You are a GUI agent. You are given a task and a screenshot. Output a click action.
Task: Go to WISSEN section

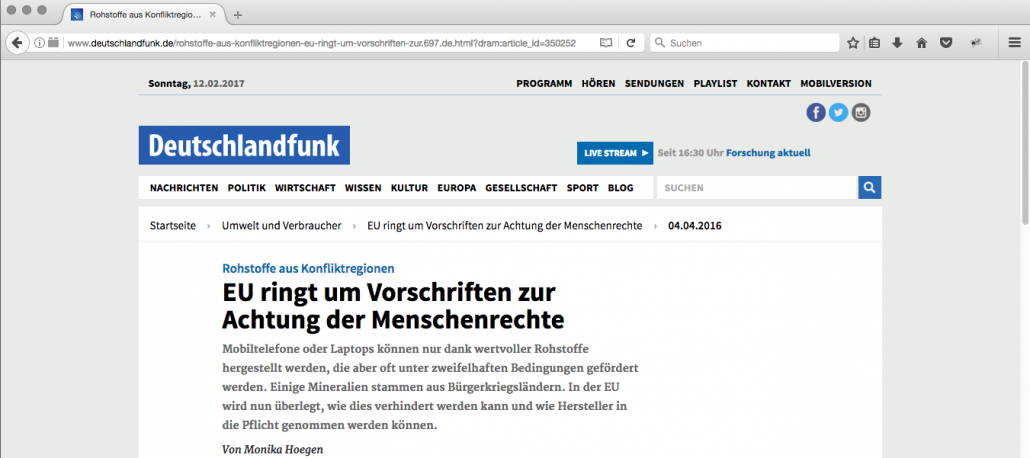(363, 188)
